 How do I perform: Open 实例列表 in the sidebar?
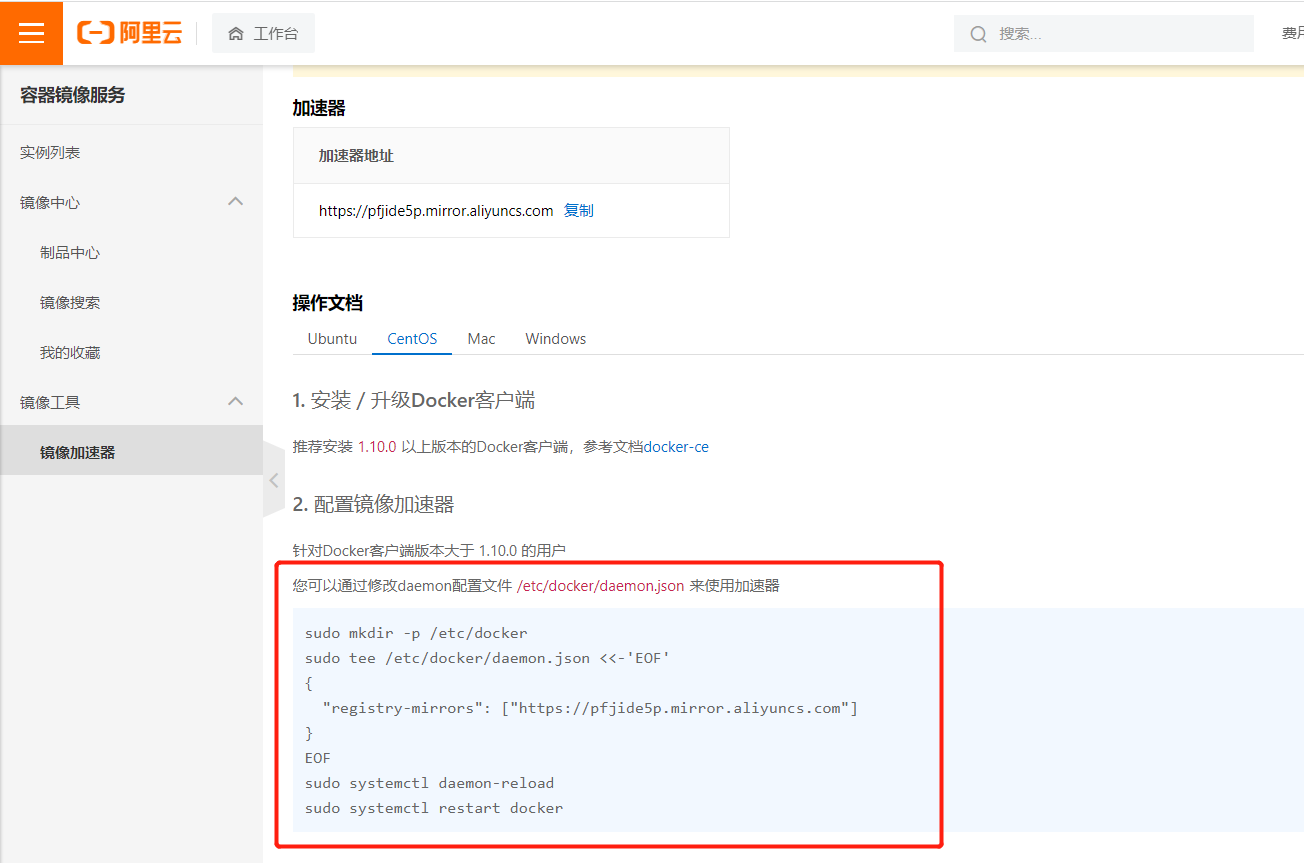(x=50, y=153)
